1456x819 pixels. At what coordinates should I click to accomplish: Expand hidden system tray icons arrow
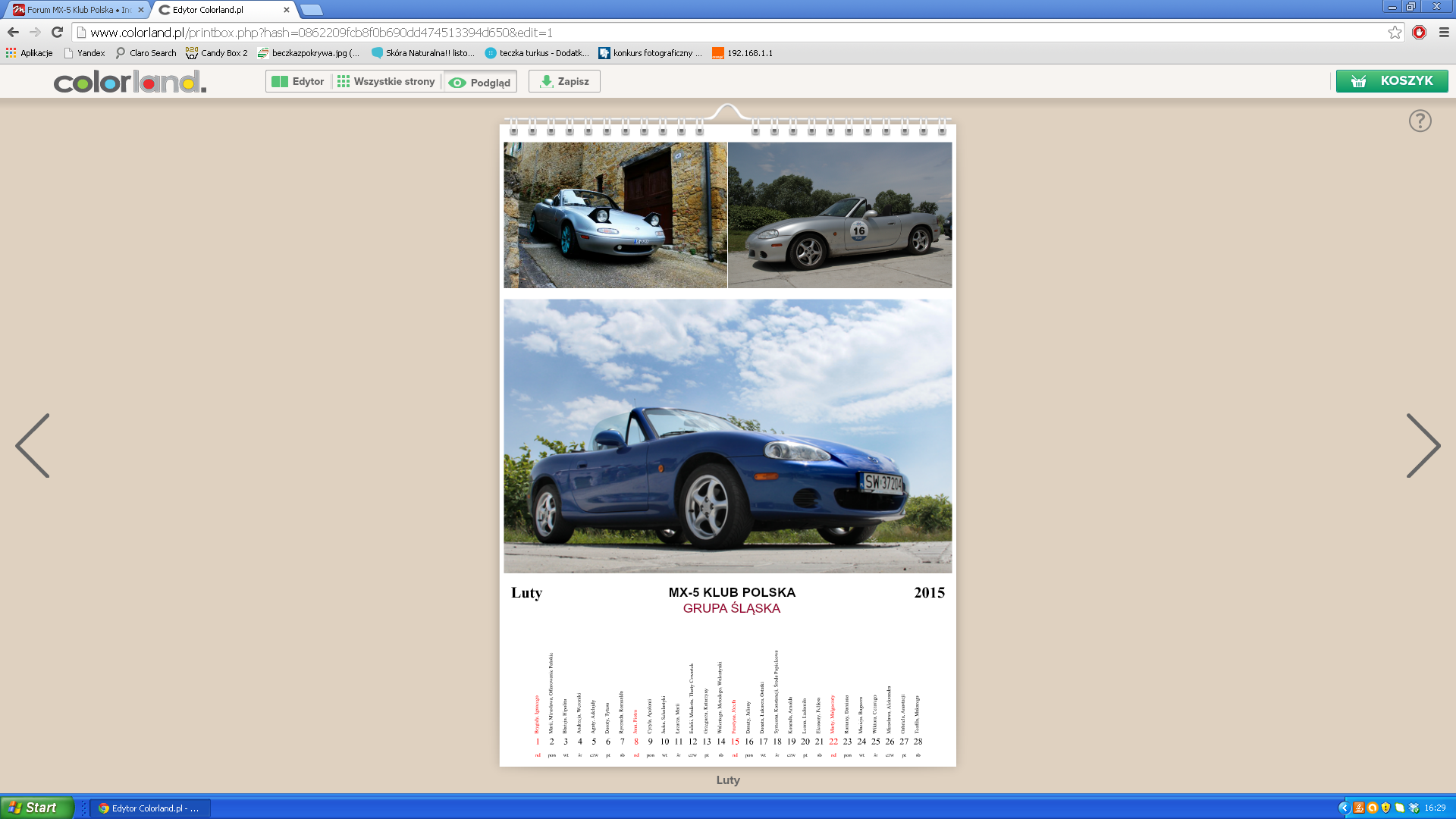point(1344,808)
